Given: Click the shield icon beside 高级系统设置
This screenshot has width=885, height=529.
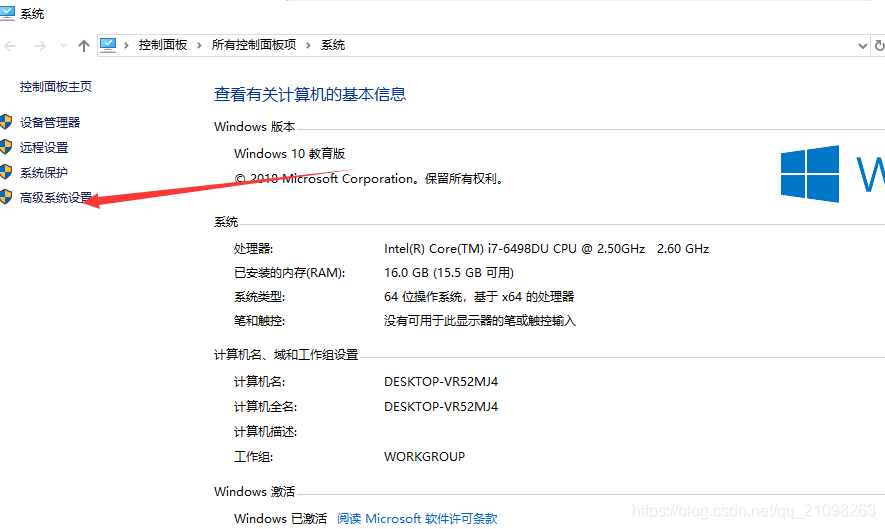Looking at the screenshot, I should coord(6,196).
